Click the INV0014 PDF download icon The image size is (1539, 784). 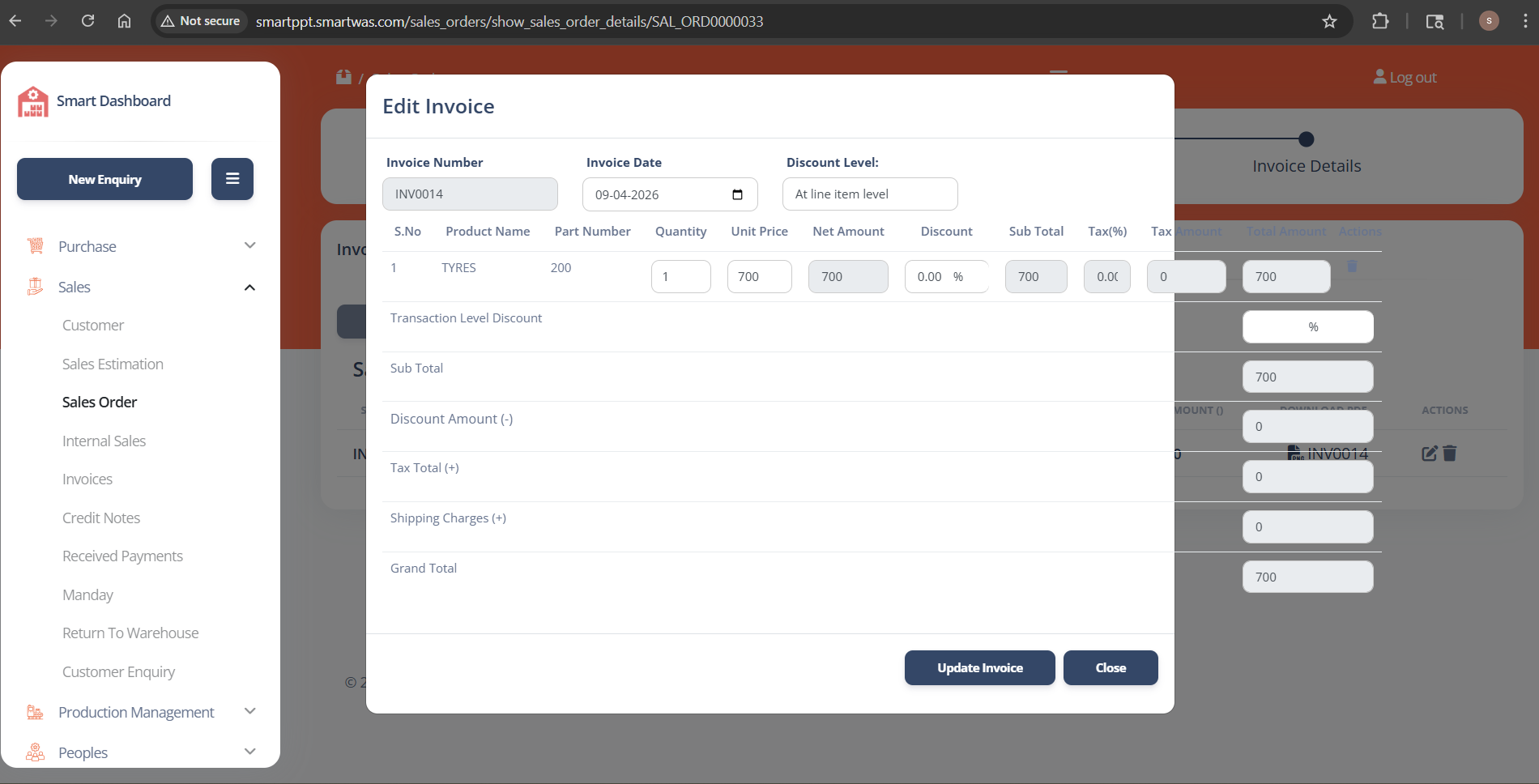point(1294,454)
